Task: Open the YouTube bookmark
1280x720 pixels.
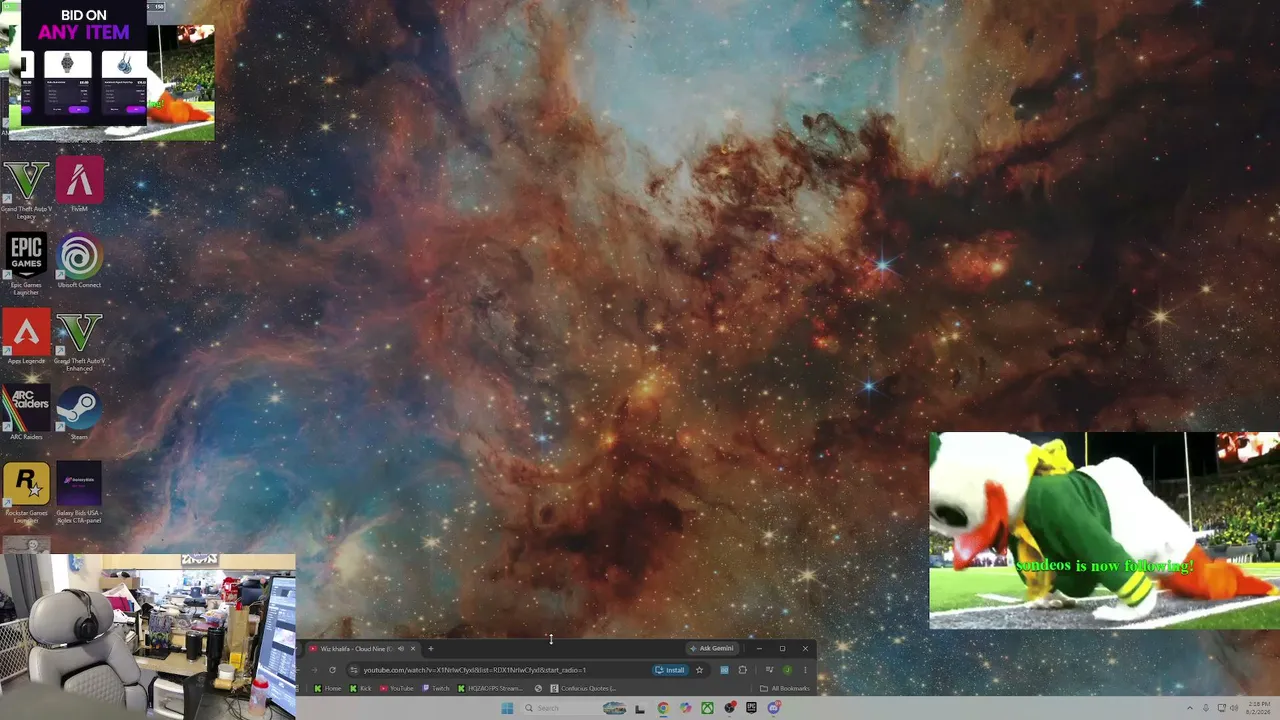Action: [397, 688]
